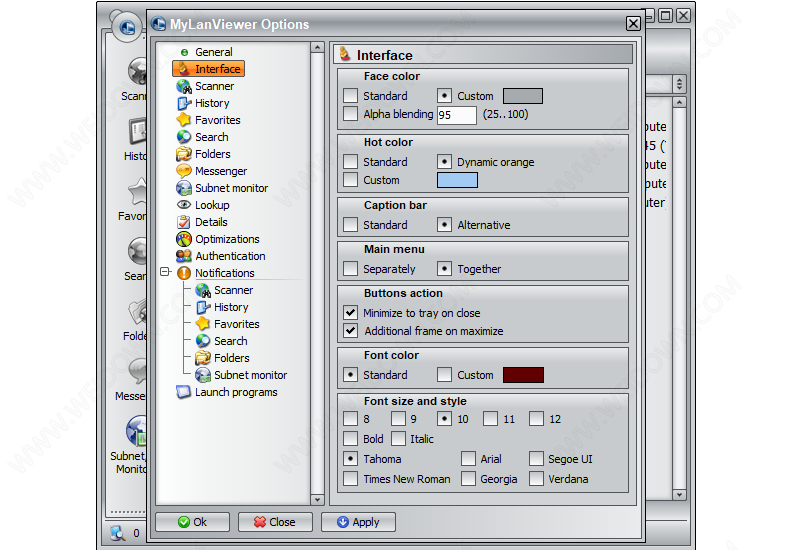Click Folders icon under Notifications
The width and height of the screenshot is (790, 550).
[203, 358]
